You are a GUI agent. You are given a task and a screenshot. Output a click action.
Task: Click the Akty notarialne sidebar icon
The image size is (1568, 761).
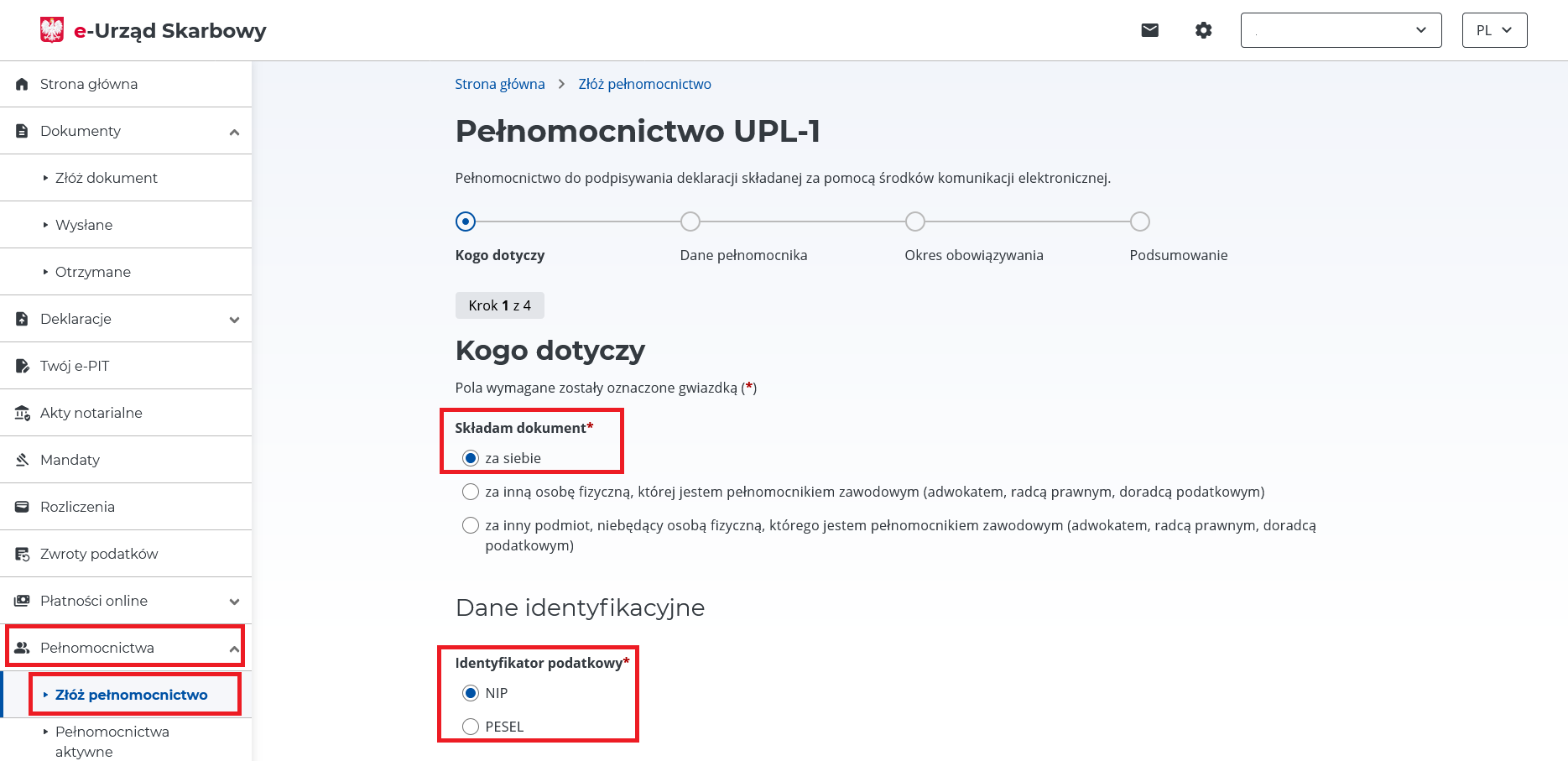tap(23, 413)
